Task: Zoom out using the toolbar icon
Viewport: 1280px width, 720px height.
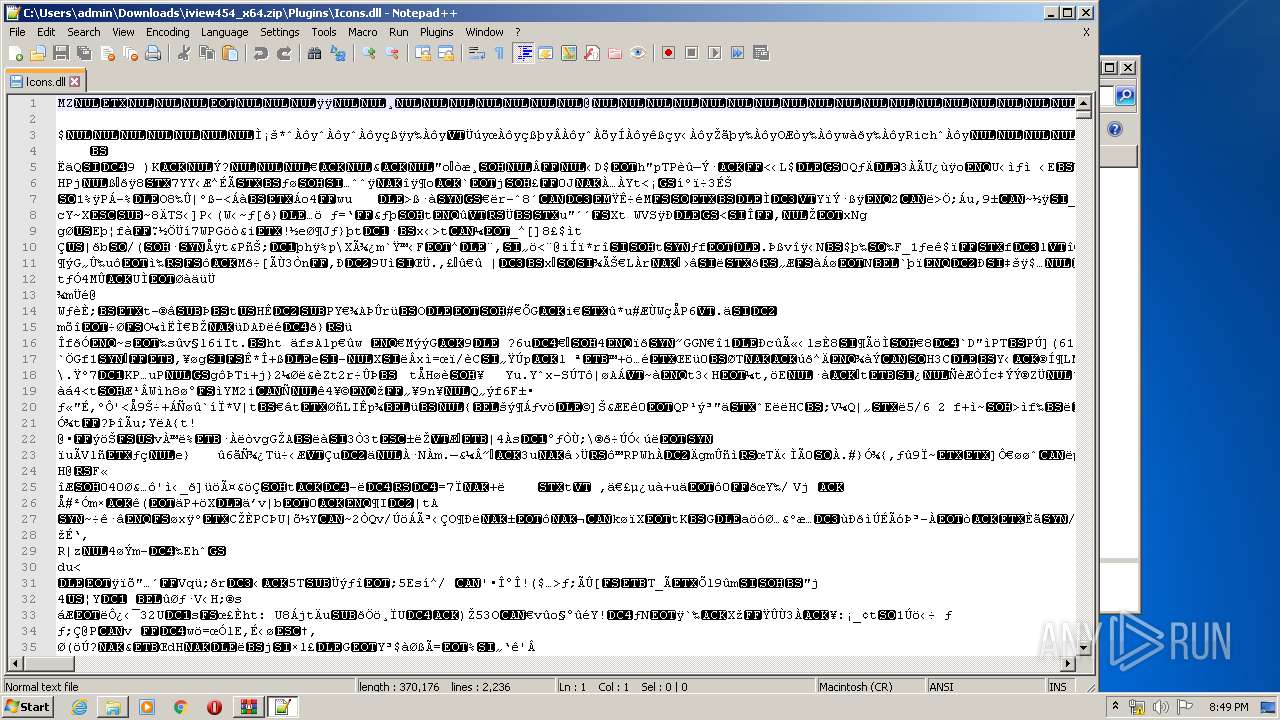Action: (392, 53)
